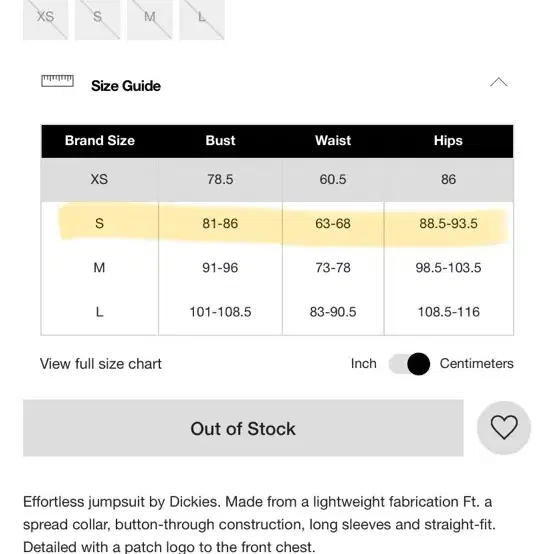
Task: Select the XS row in size table
Action: 277,180
